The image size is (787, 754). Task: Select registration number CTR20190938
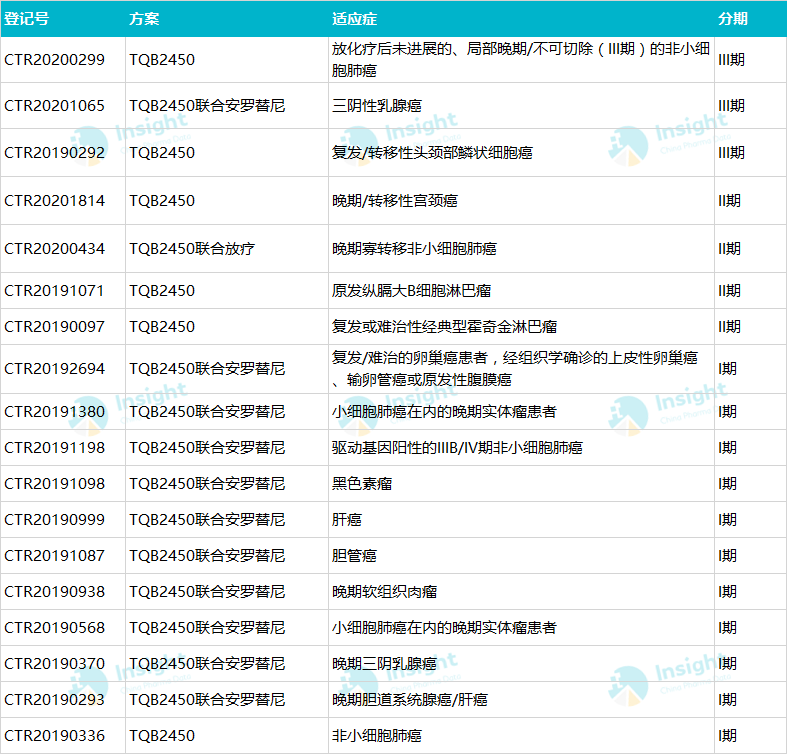(54, 592)
